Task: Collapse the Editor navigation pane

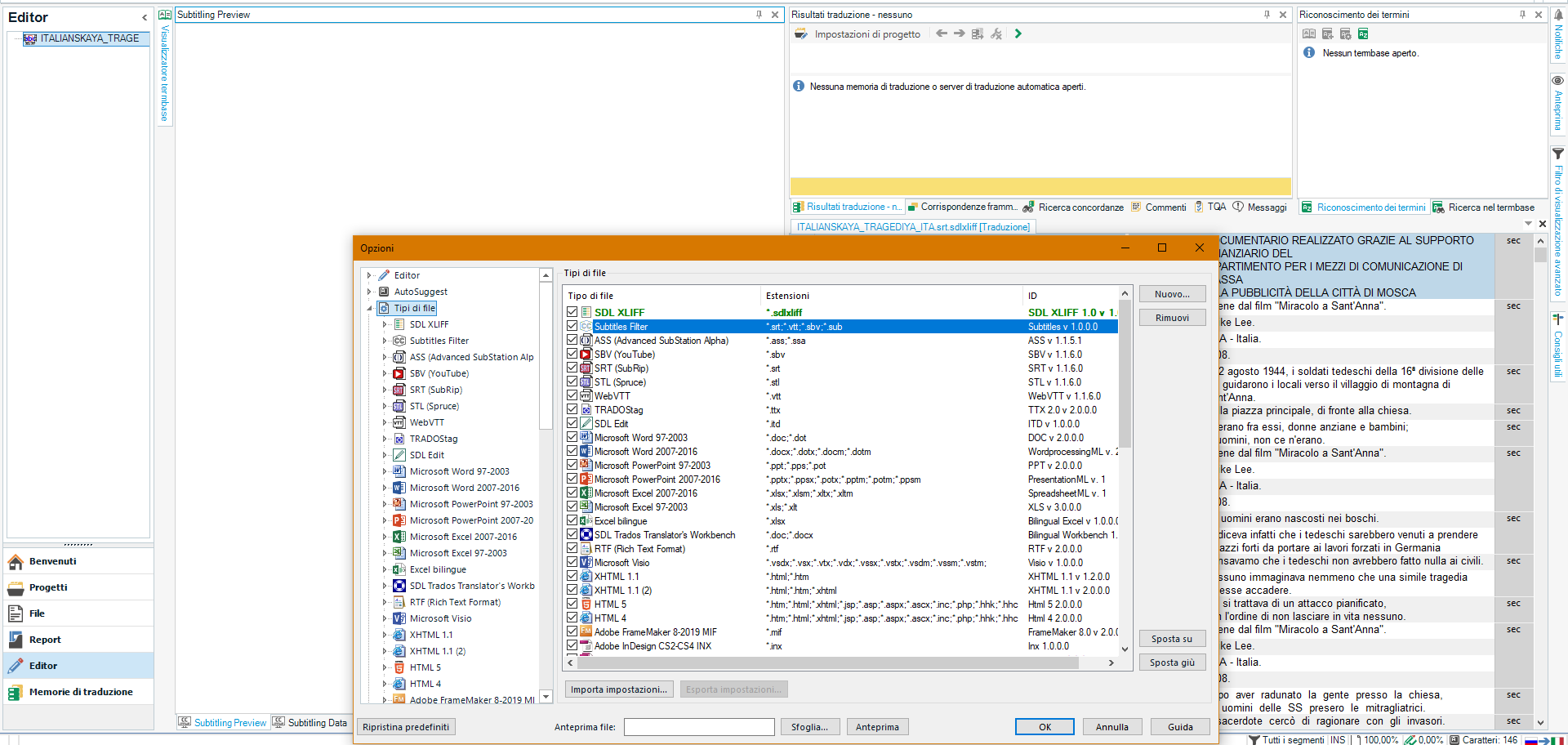Action: point(145,17)
